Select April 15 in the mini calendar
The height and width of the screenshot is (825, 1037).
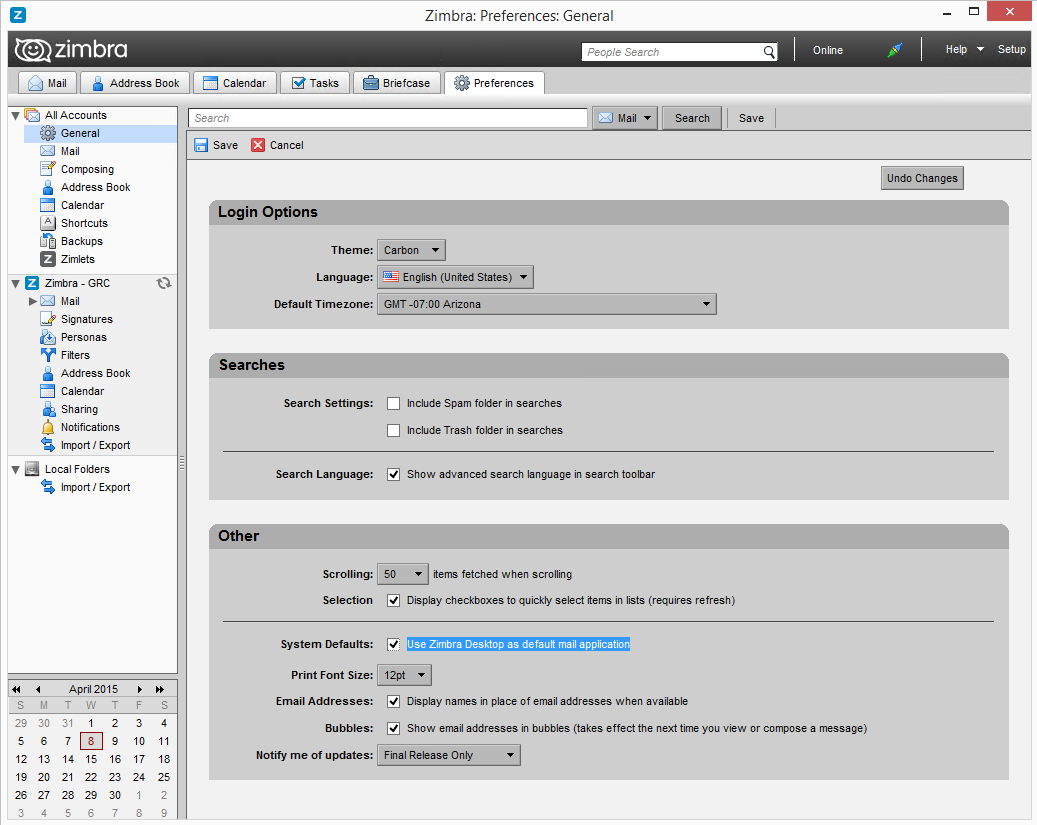(x=91, y=759)
